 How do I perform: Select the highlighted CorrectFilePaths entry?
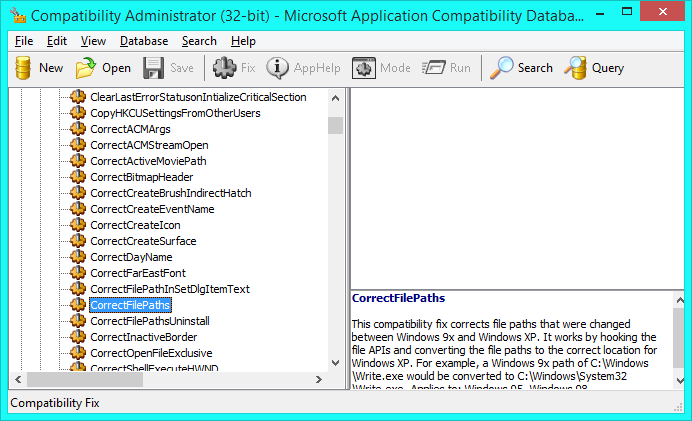(x=130, y=305)
